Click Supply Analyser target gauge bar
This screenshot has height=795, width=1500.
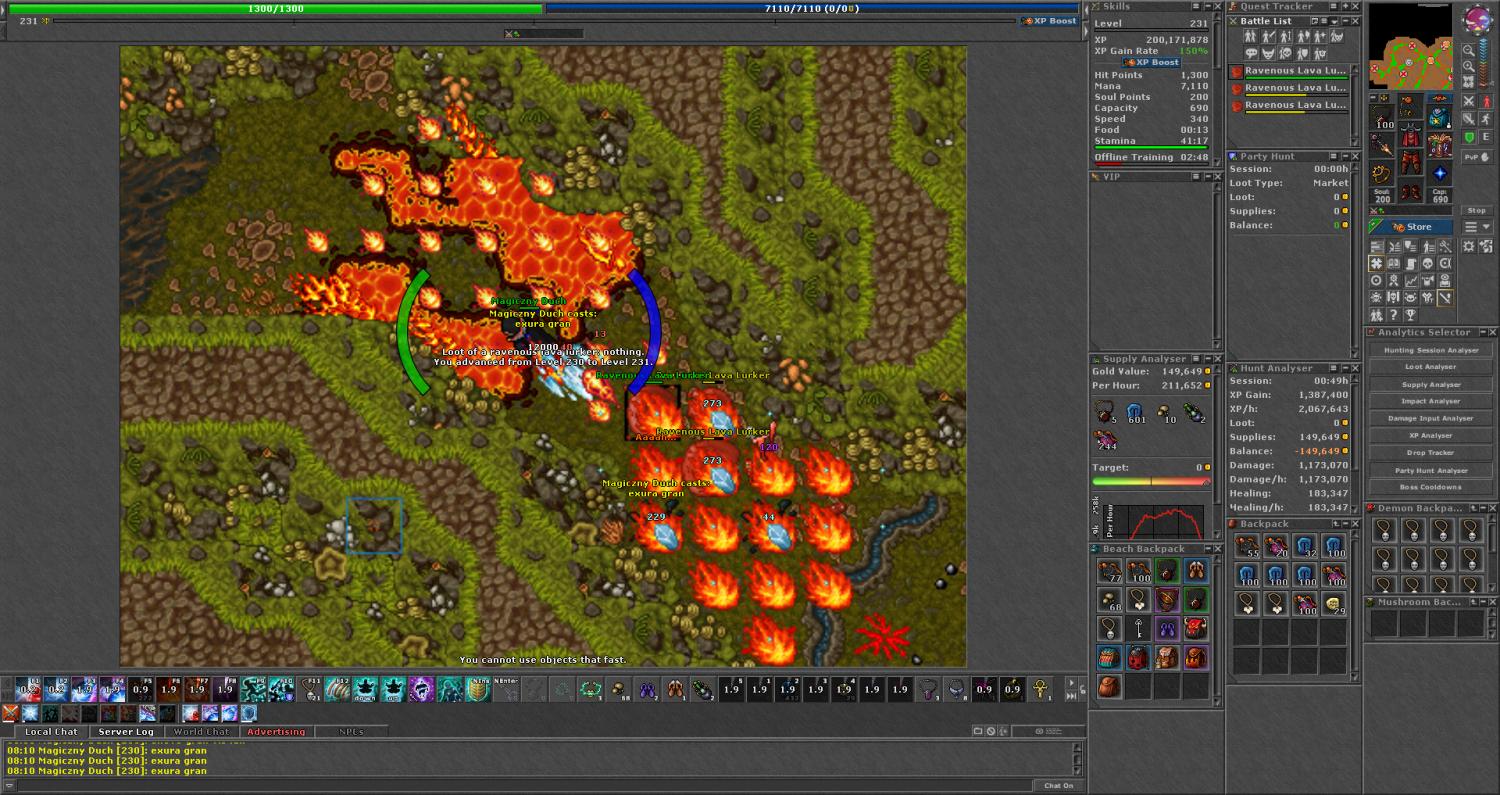pyautogui.click(x=1151, y=482)
